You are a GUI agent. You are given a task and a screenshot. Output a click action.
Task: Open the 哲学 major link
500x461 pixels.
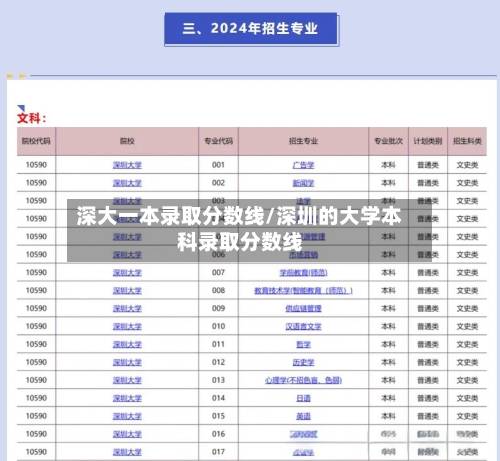pos(303,344)
